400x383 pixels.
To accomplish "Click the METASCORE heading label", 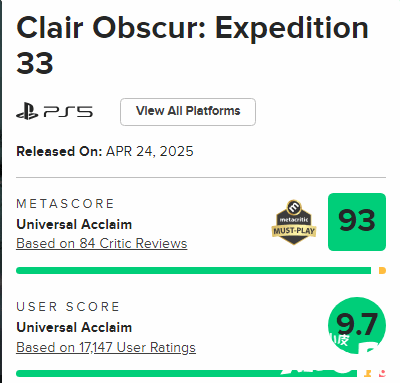I will pos(65,204).
